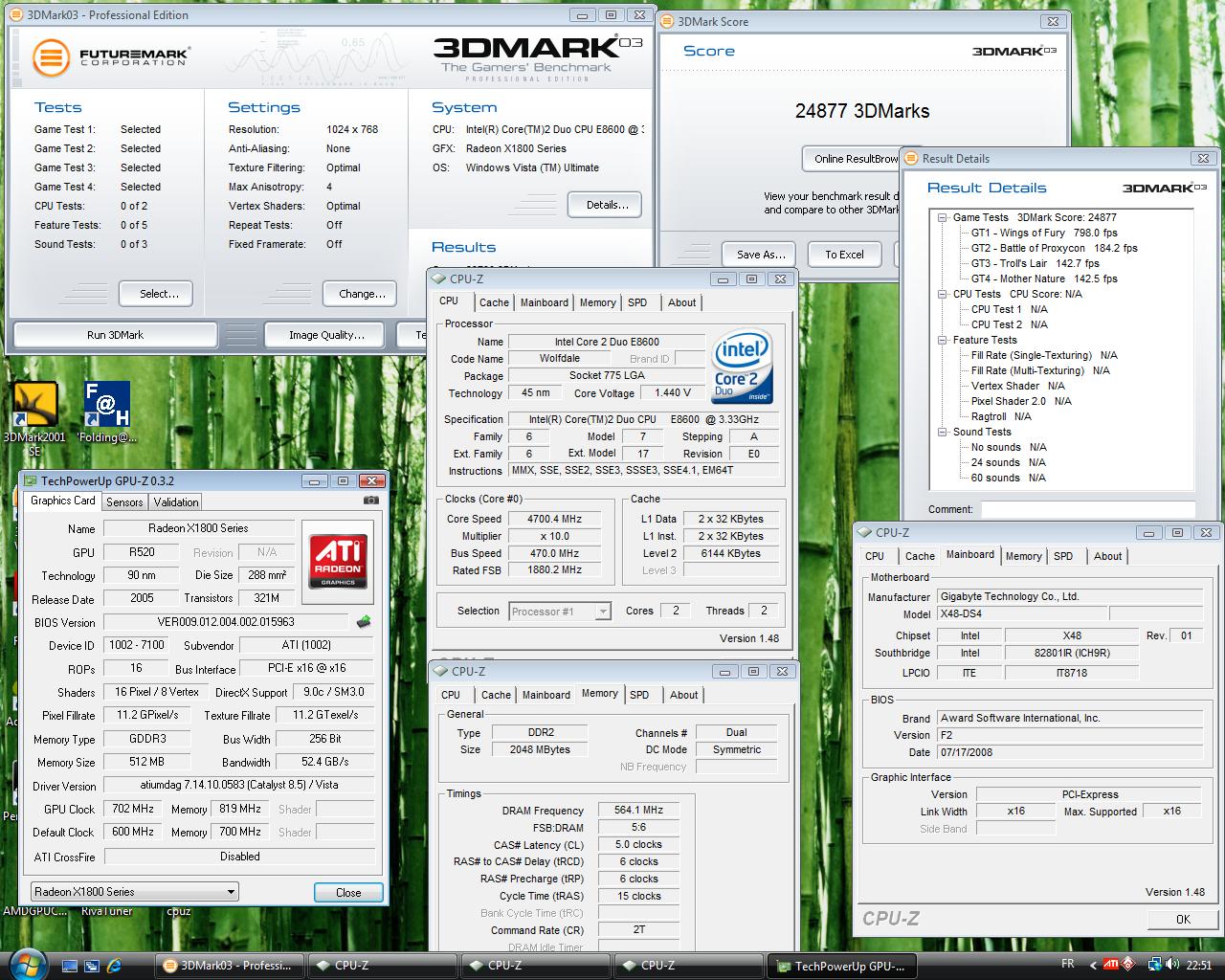Click the cpuz desktop shortcut label

(178, 912)
